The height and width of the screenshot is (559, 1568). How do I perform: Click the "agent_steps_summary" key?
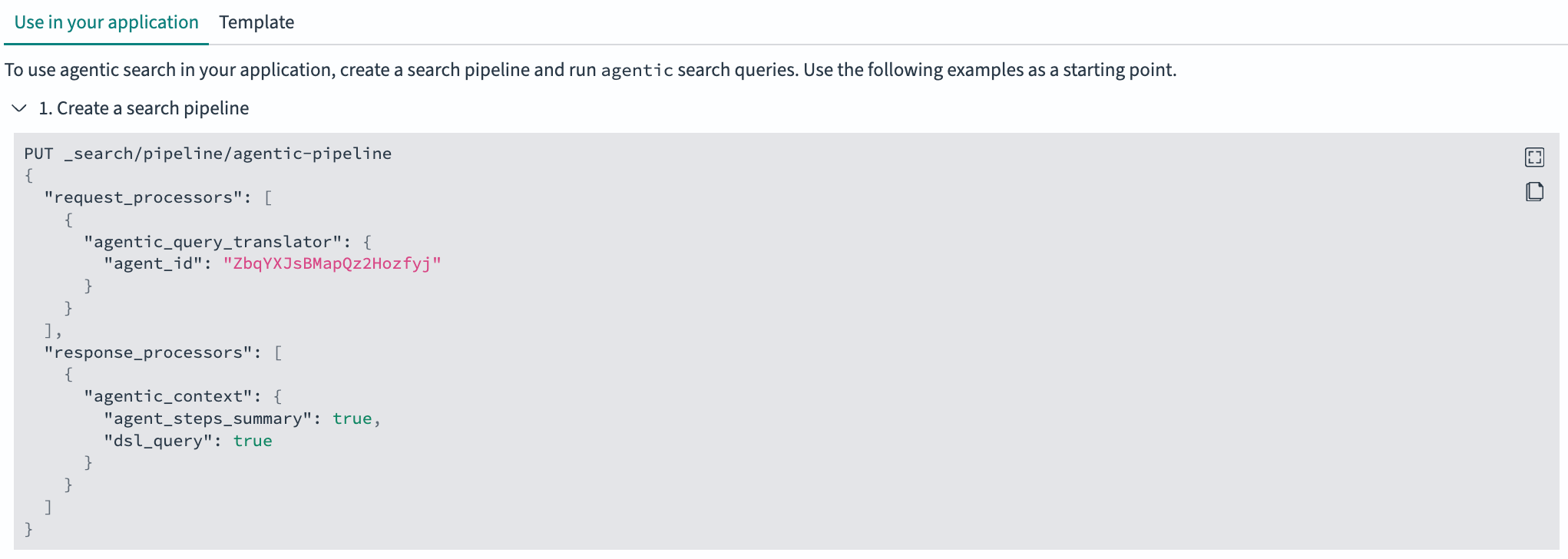[207, 418]
